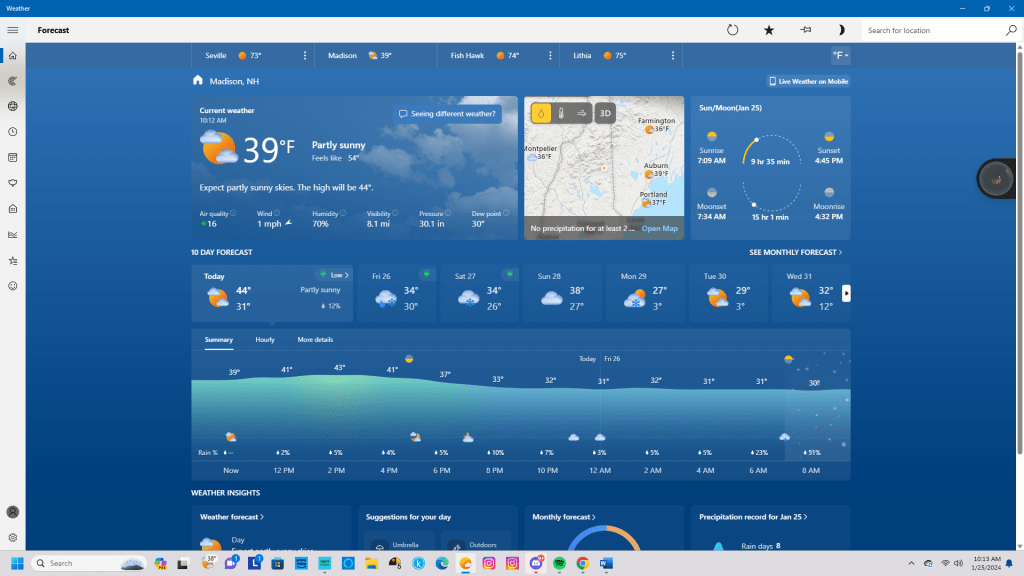Switch to the Hourly tab
This screenshot has width=1024, height=576.
pyautogui.click(x=265, y=340)
